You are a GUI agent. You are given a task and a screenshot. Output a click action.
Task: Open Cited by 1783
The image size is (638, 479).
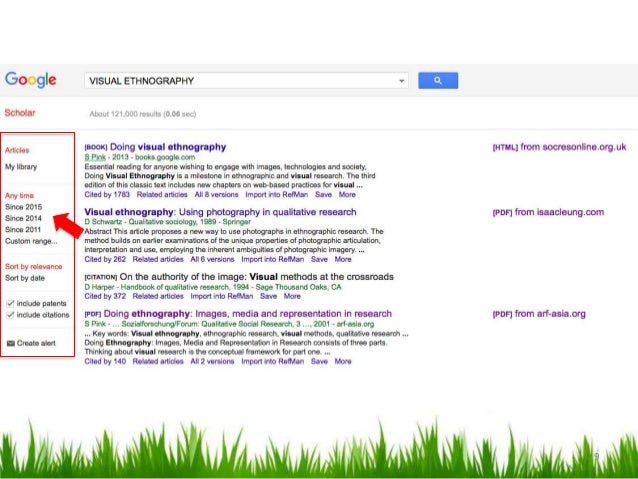107,195
